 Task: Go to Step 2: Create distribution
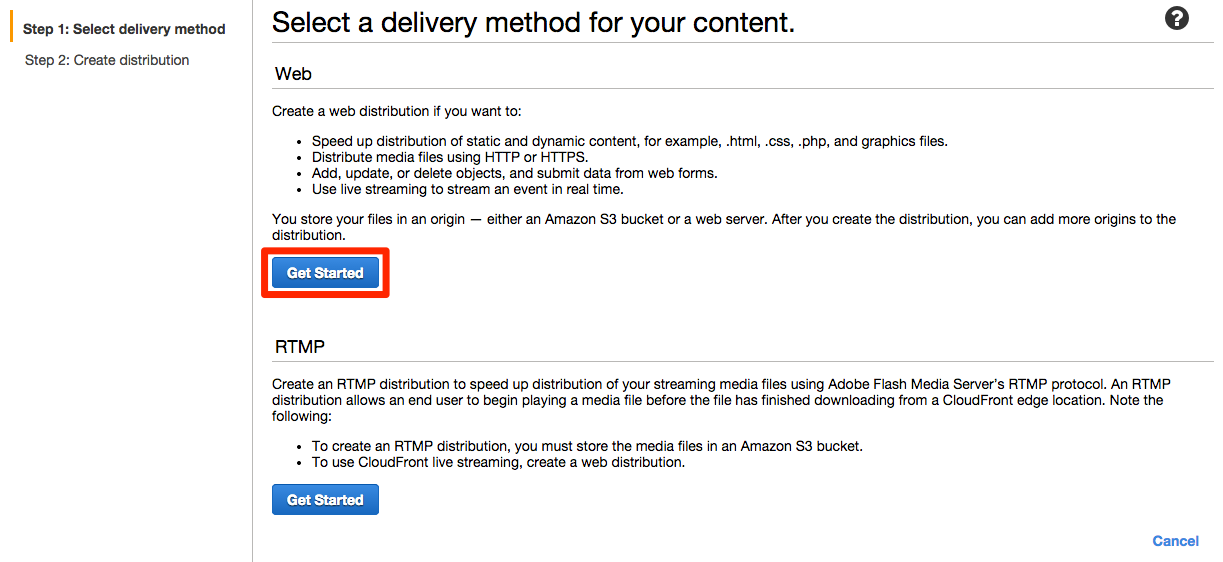pyautogui.click(x=107, y=60)
